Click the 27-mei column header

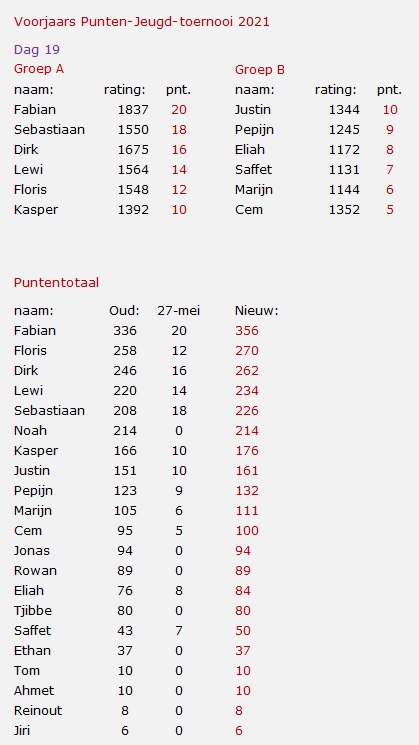tap(179, 311)
